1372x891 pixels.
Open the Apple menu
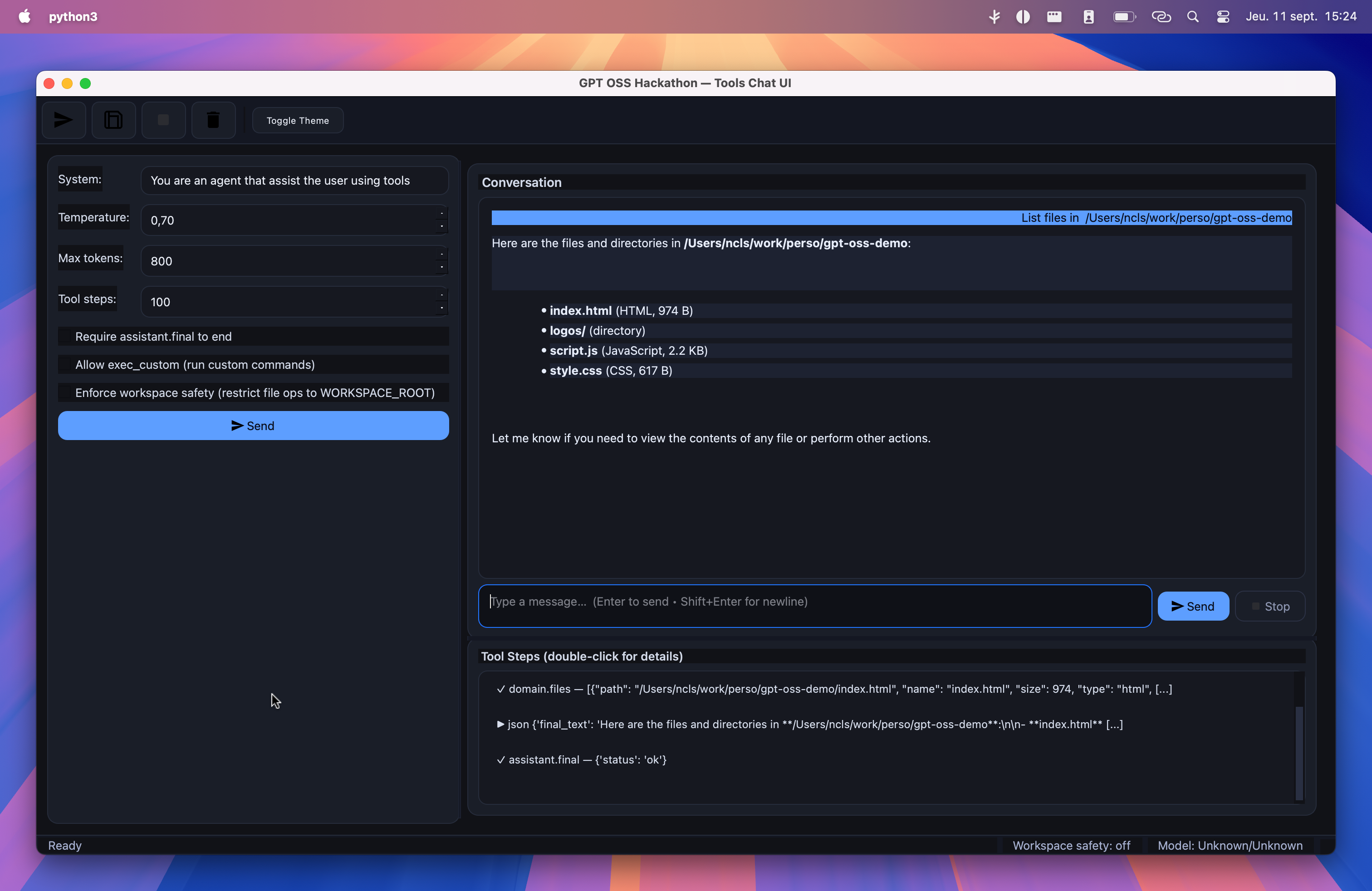(24, 16)
